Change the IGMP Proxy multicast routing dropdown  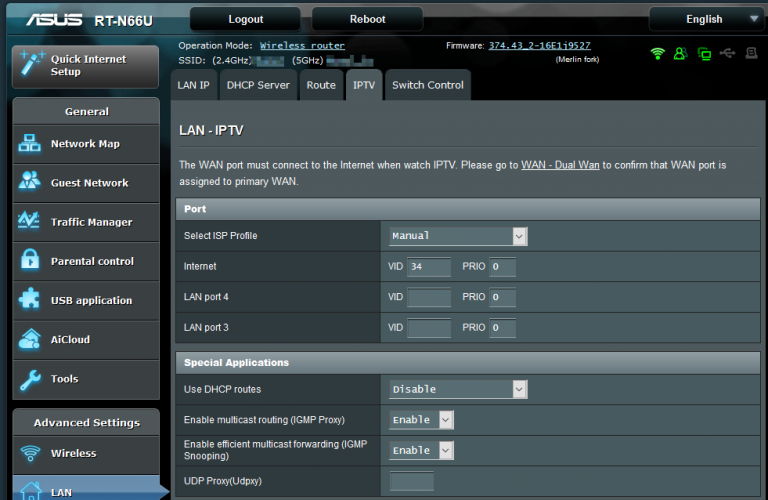pyautogui.click(x=421, y=420)
